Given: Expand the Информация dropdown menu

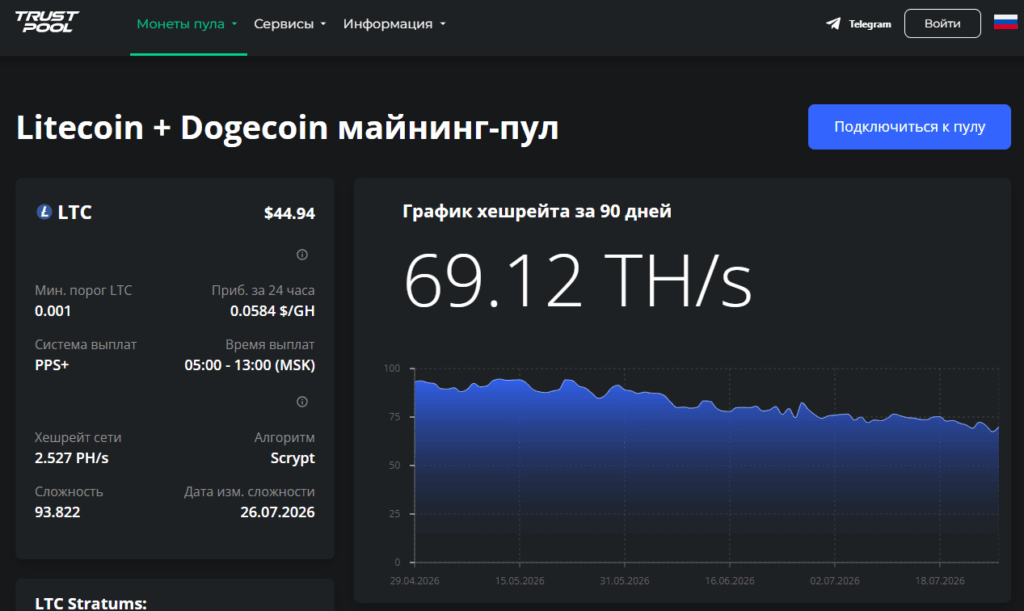Looking at the screenshot, I should pos(394,24).
